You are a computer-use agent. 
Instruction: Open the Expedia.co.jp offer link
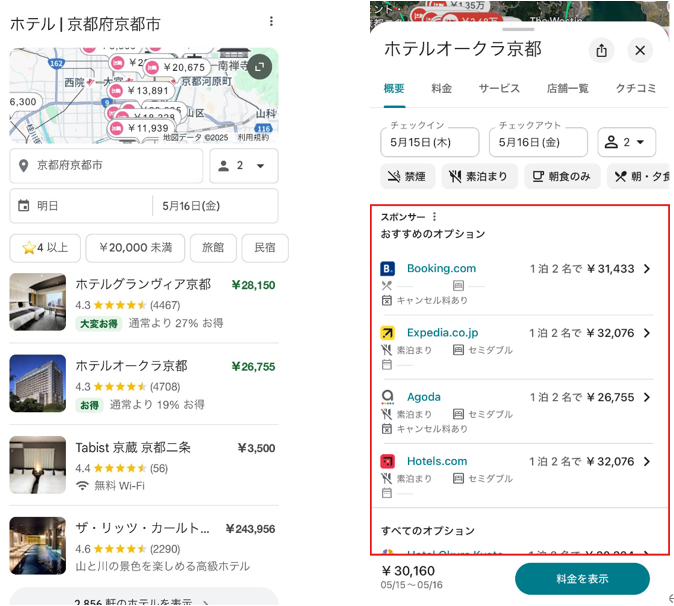[x=442, y=333]
